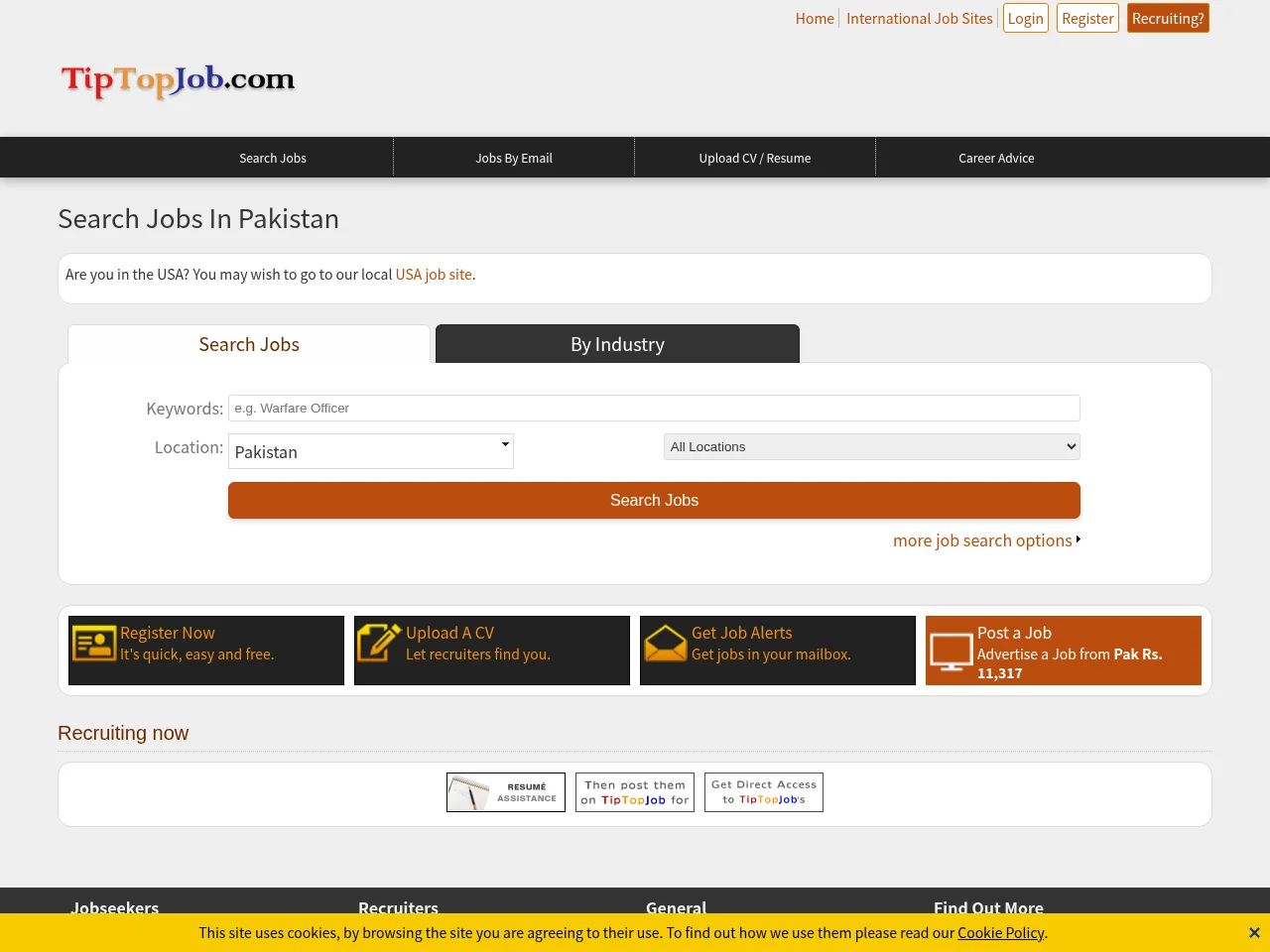This screenshot has width=1270, height=952.
Task: Click the Jobseekers footer heading
Action: click(x=115, y=907)
